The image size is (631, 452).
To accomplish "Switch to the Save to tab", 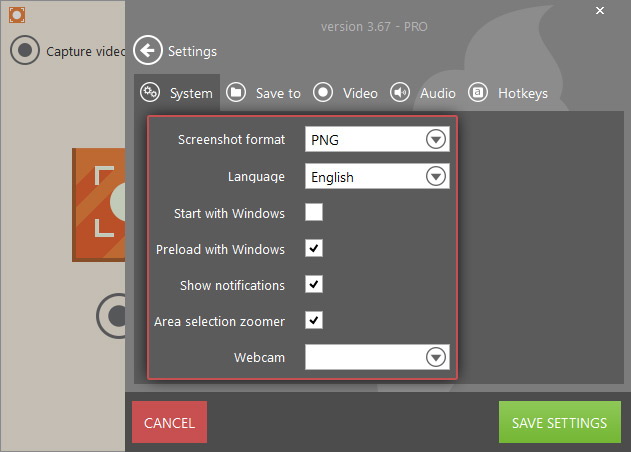I will pos(277,93).
